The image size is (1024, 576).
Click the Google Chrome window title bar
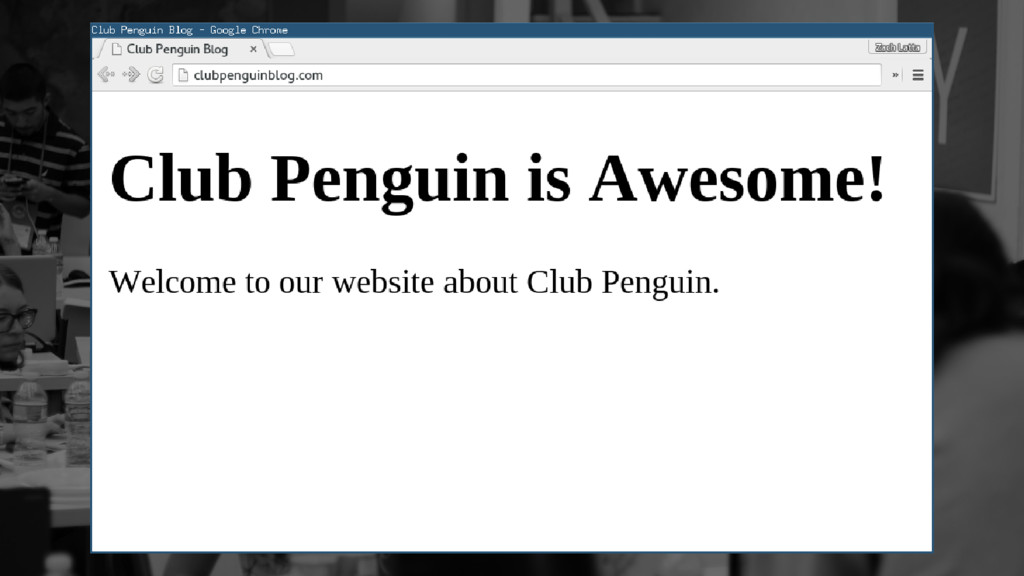point(511,30)
